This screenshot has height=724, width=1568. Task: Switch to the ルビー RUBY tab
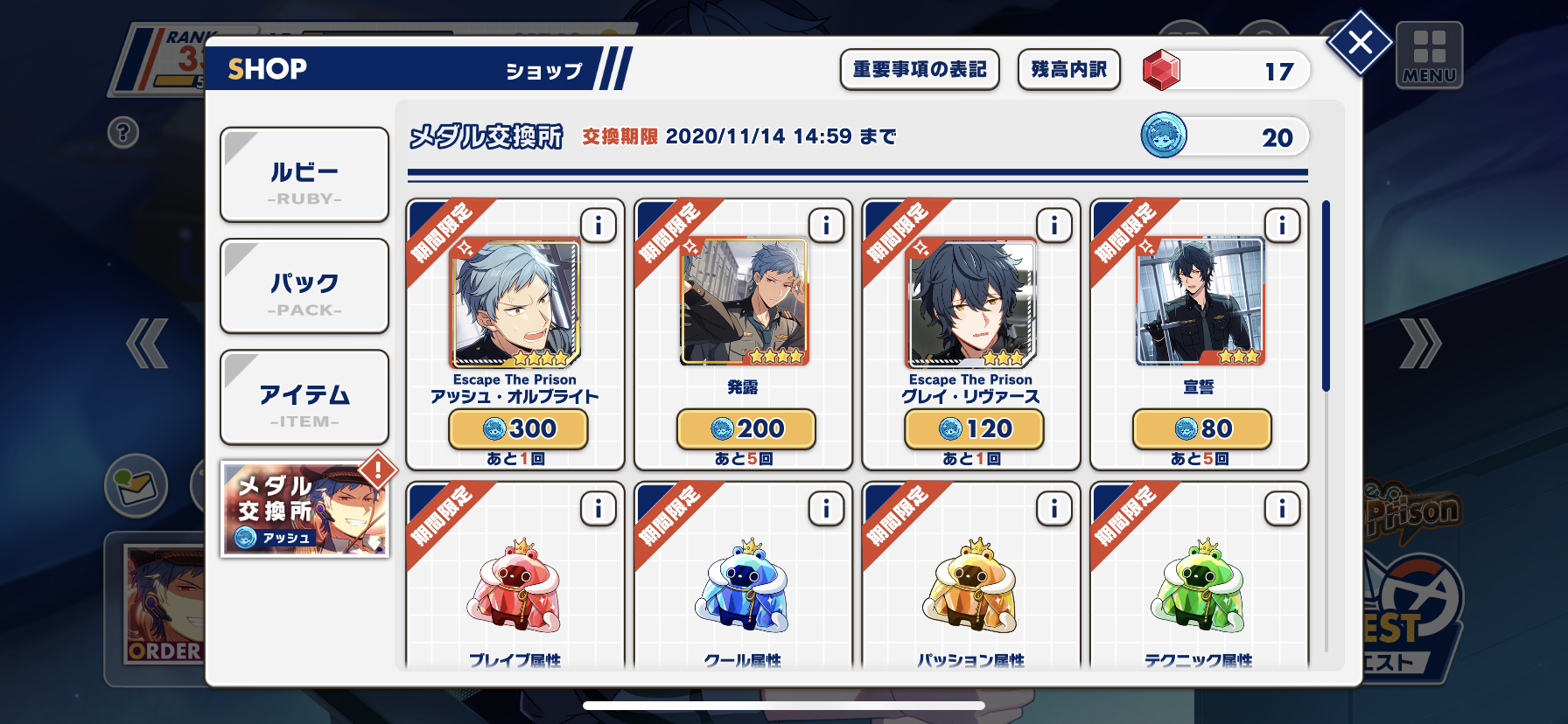pos(304,175)
